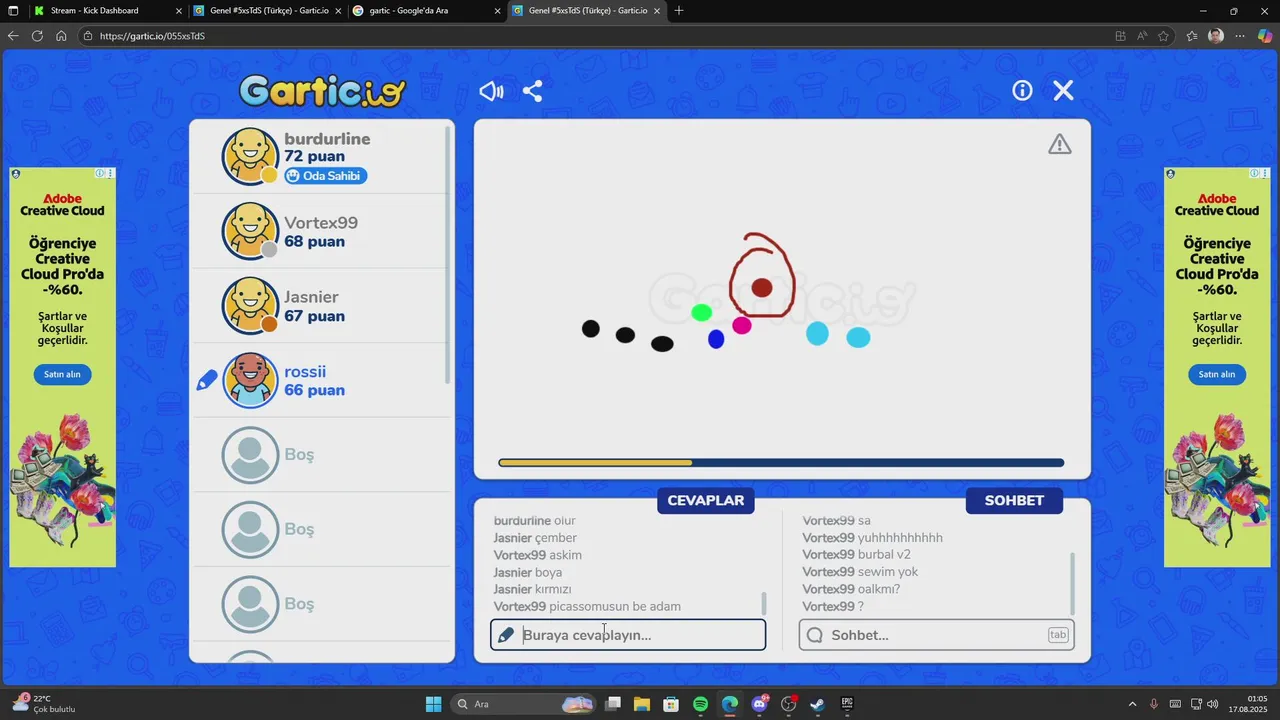Viewport: 1280px width, 720px height.
Task: Open the tab actions menu icon
Action: tap(13, 10)
